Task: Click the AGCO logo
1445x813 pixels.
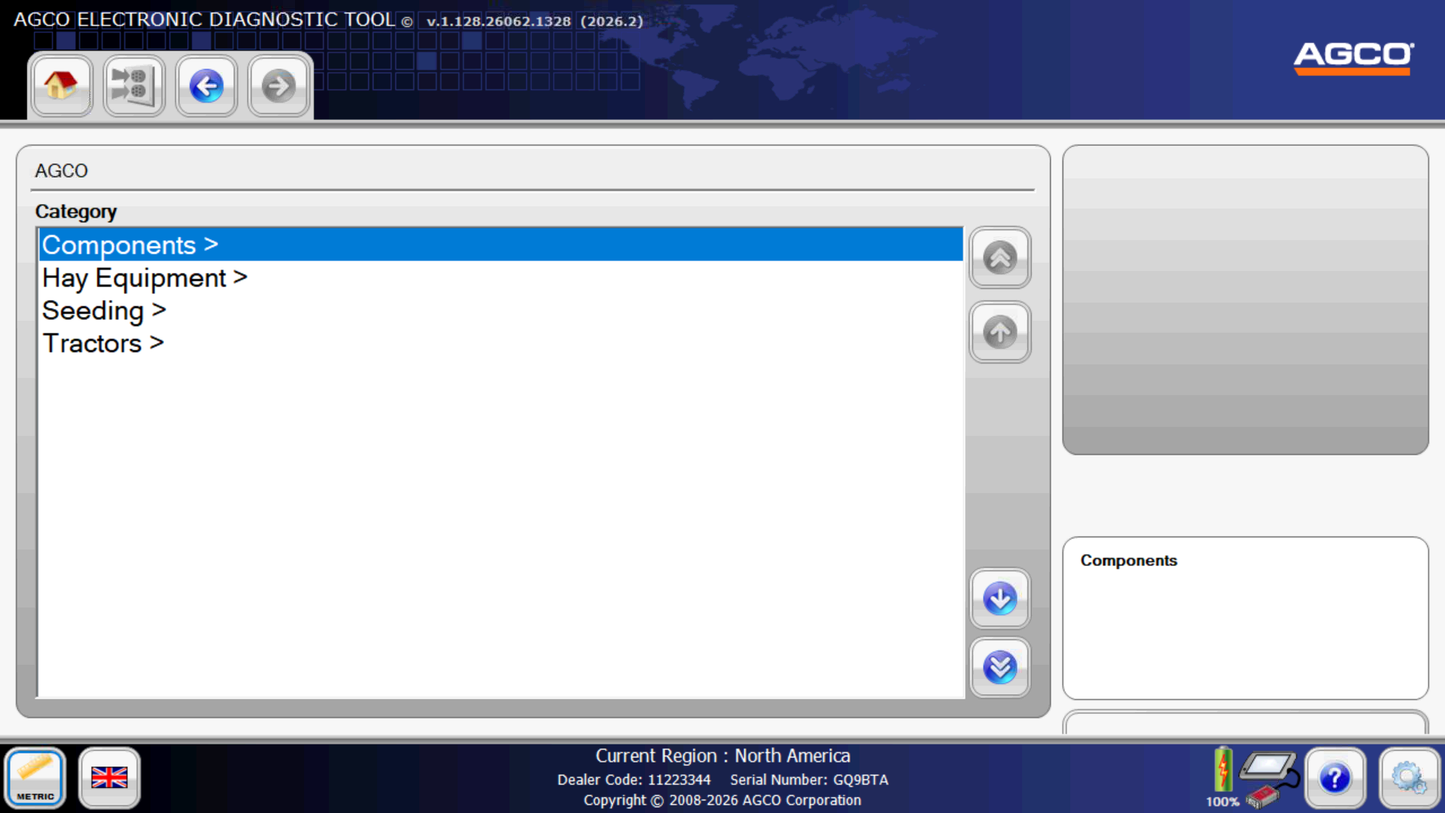Action: coord(1354,58)
